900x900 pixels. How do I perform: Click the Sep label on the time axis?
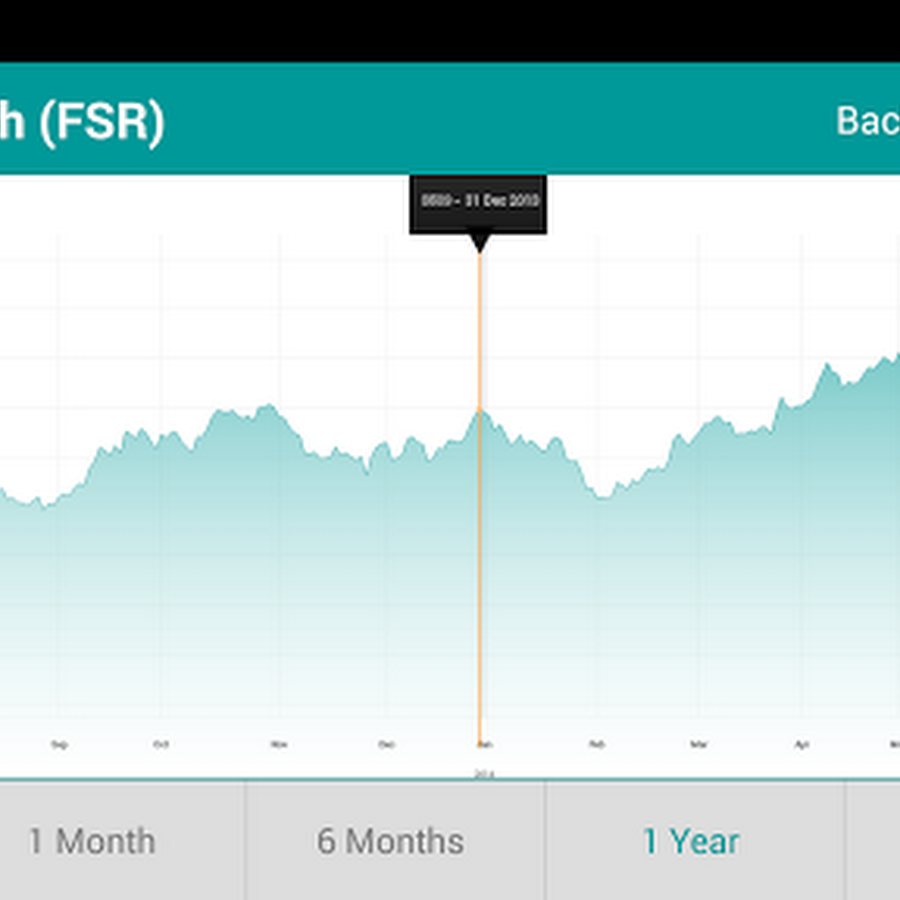(59, 745)
